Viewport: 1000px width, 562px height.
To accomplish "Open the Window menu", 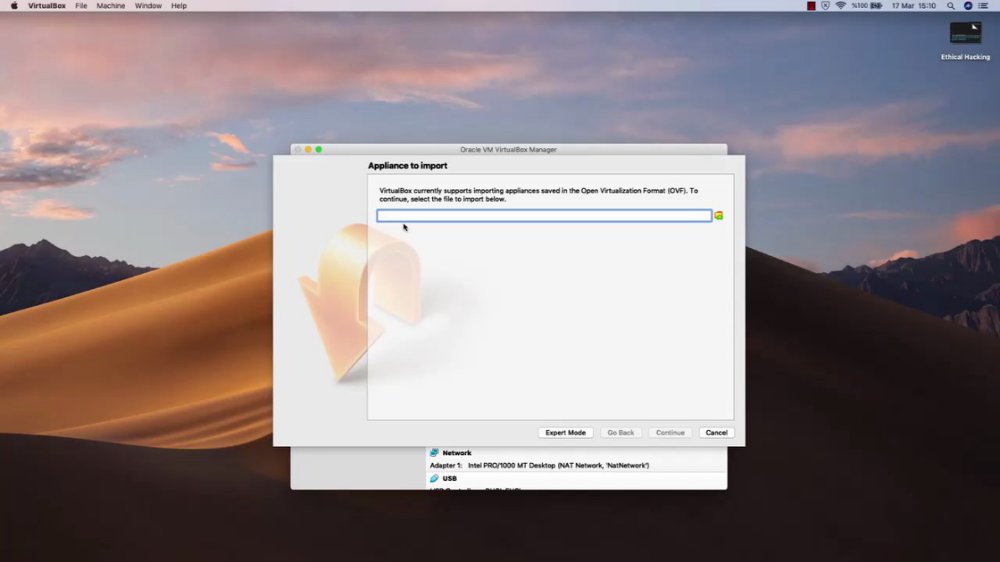I will click(x=148, y=6).
